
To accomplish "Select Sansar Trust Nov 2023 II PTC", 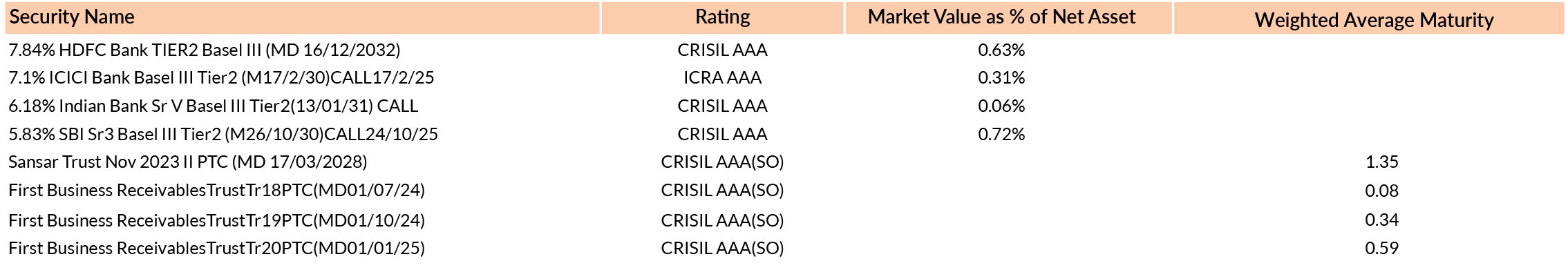I will coord(187,162).
